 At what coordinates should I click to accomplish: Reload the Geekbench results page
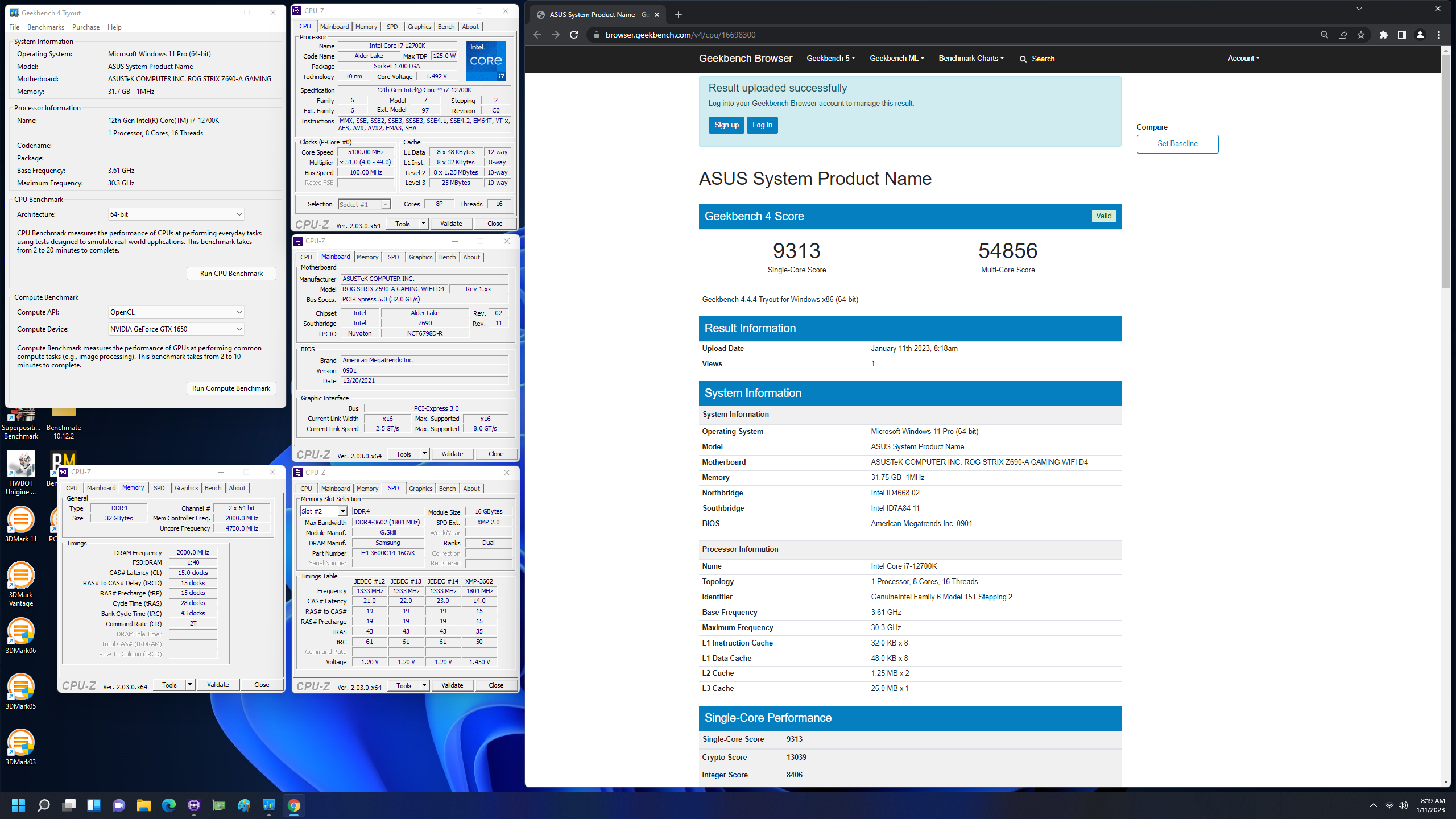[574, 35]
